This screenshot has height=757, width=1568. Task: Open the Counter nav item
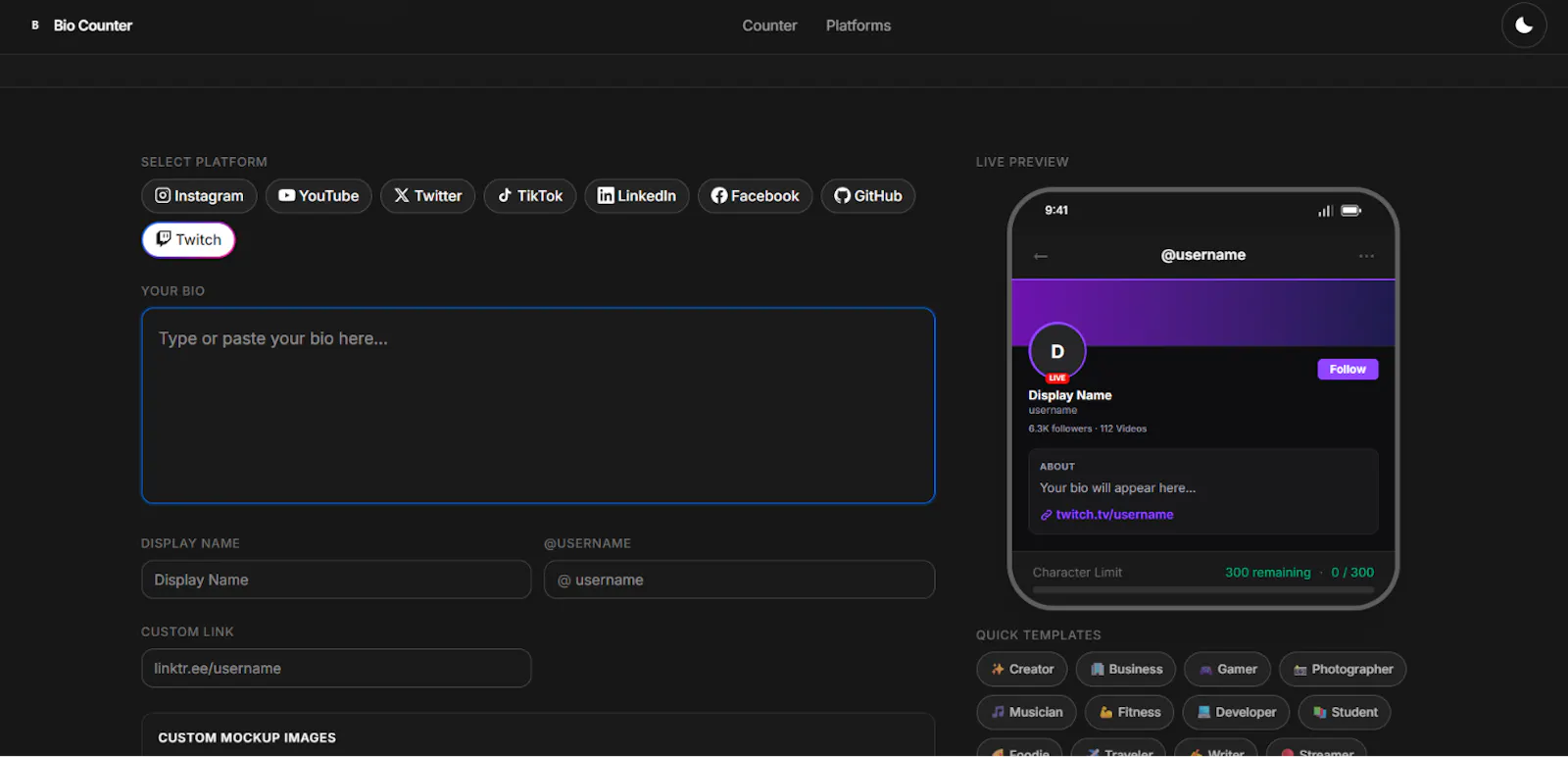tap(769, 25)
